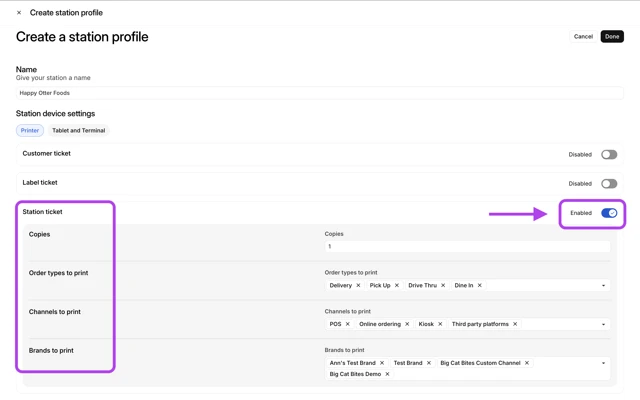
Task: Switch to Tablet and Terminal tab
Action: (78, 130)
